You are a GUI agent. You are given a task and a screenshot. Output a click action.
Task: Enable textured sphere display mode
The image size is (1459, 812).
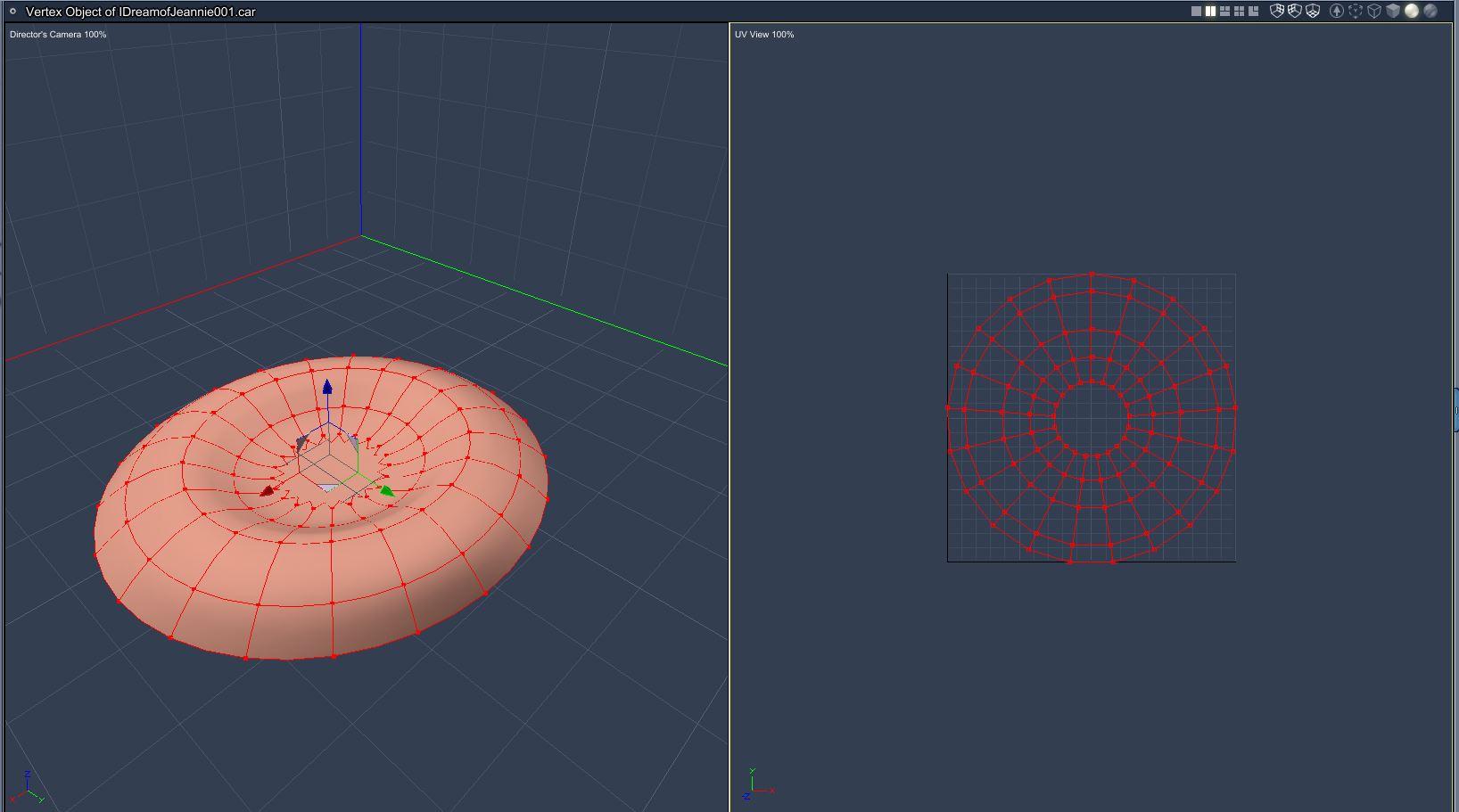(x=1430, y=12)
